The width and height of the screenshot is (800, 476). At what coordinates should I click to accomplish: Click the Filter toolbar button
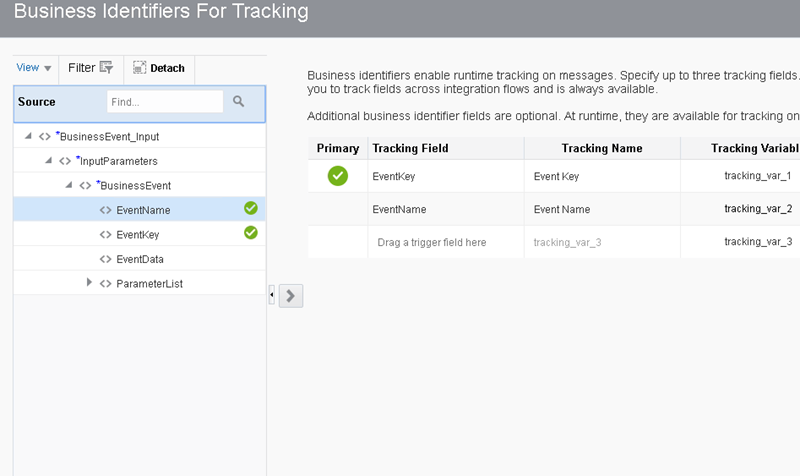90,68
